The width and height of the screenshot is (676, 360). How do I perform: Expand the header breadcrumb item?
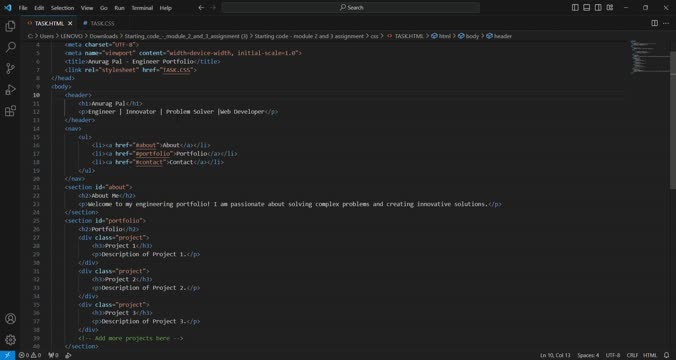click(x=499, y=36)
